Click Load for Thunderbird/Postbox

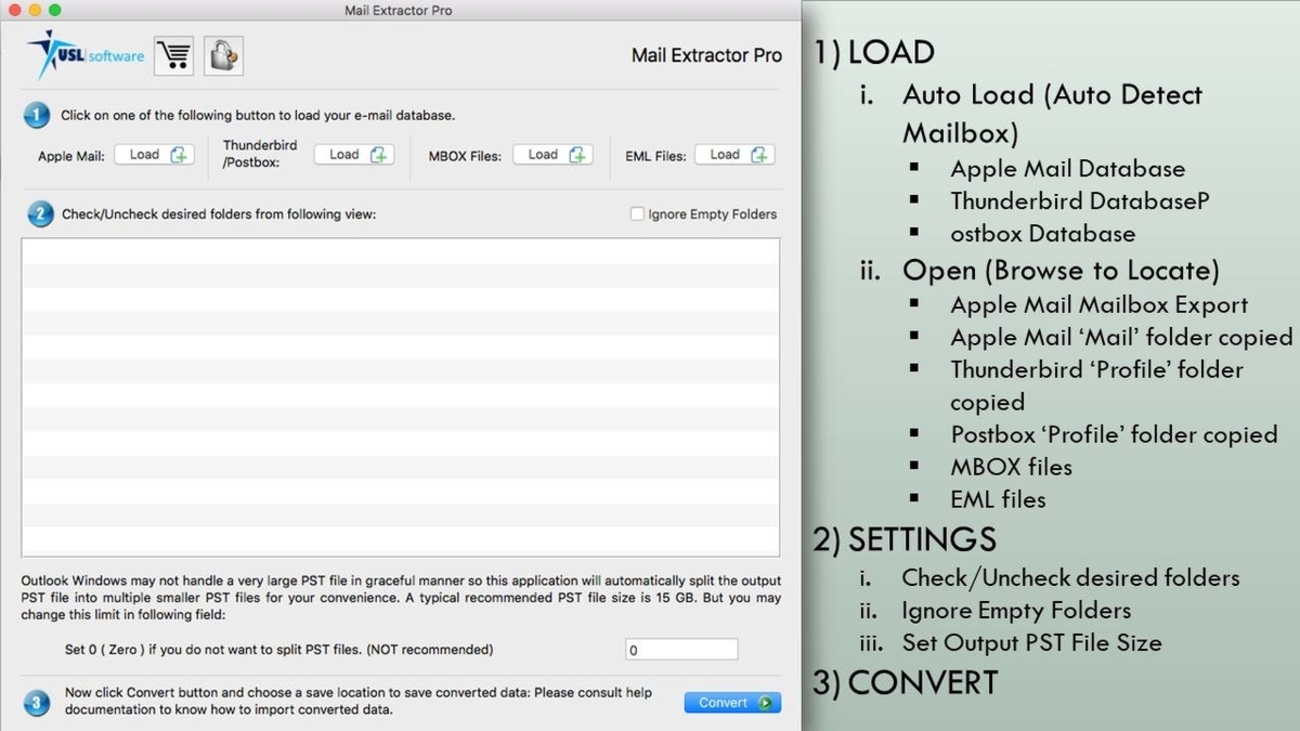[x=354, y=155]
